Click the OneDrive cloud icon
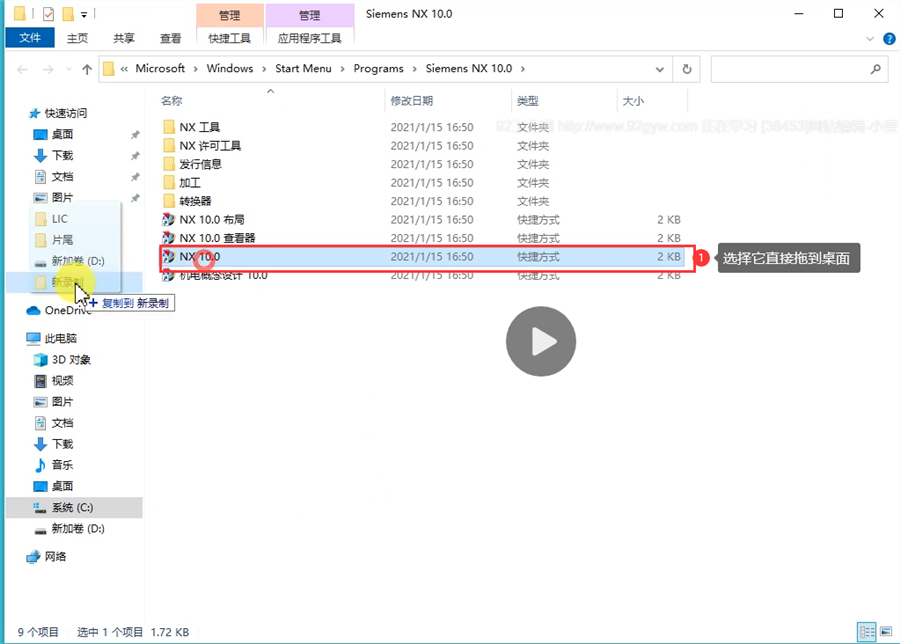Viewport: 900px width, 644px height. coord(33,311)
